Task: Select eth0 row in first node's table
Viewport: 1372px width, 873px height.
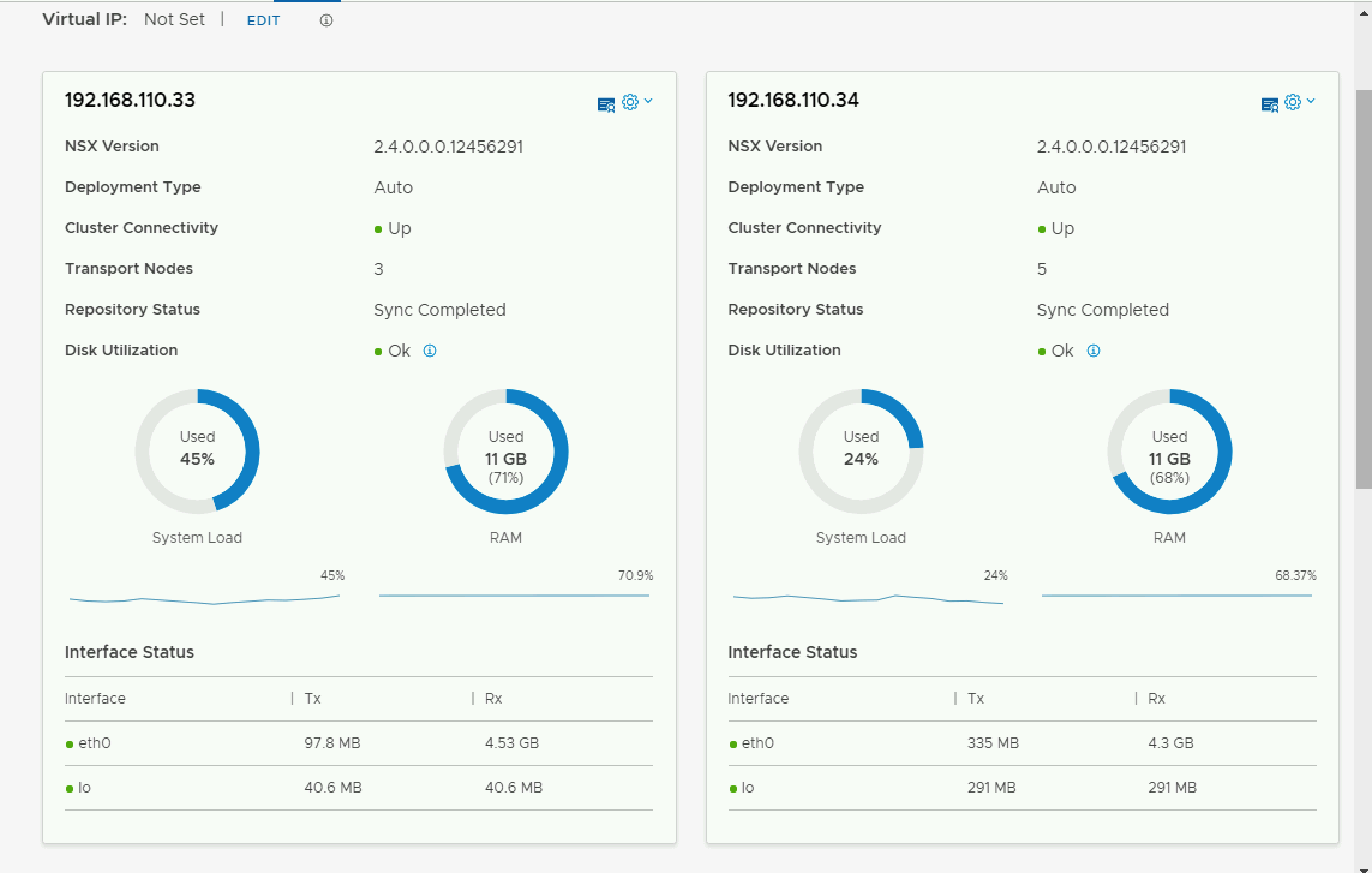Action: [x=94, y=743]
